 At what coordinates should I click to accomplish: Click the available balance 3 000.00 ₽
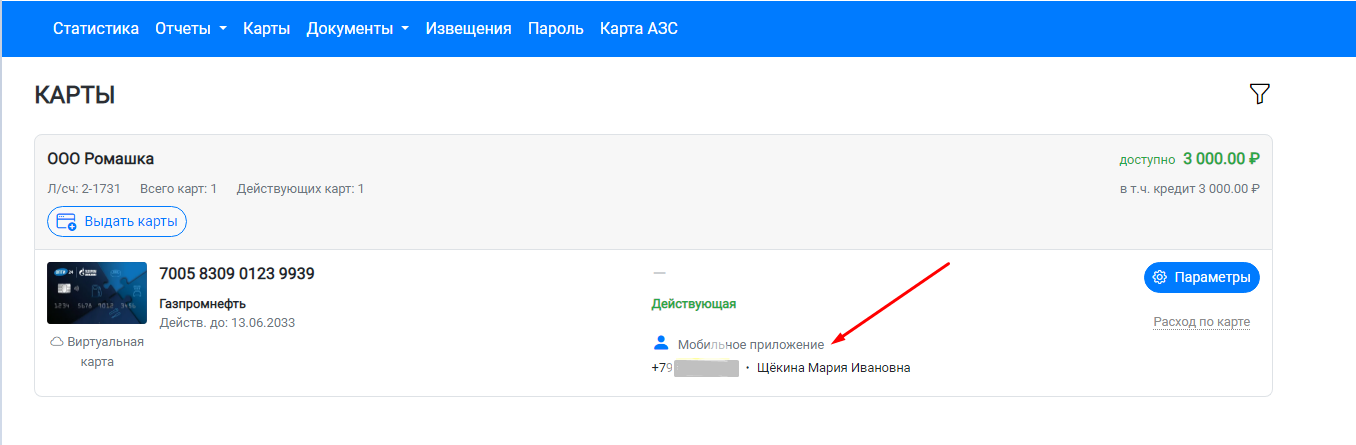point(1220,159)
